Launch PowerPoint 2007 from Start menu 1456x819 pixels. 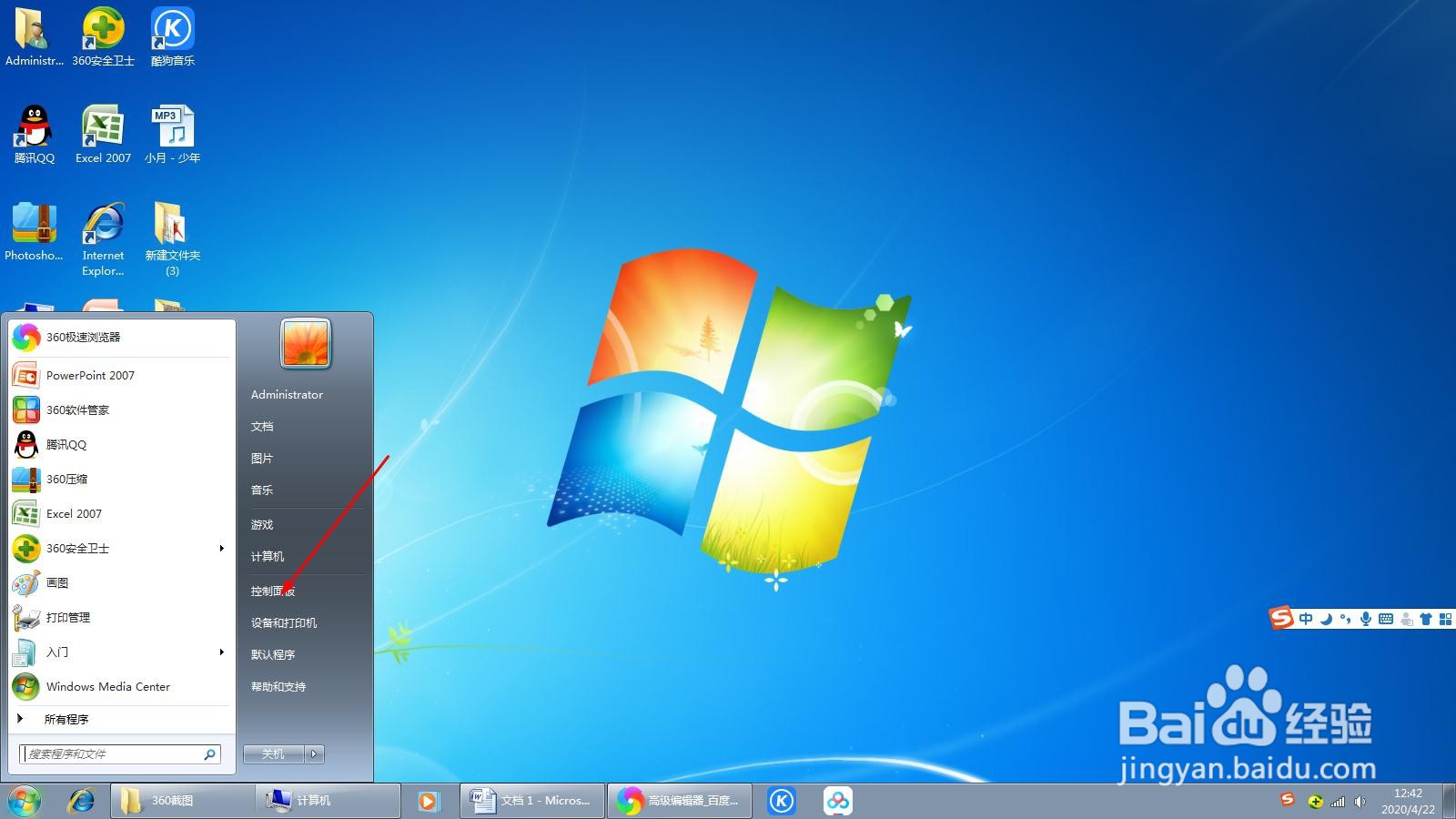coord(122,375)
